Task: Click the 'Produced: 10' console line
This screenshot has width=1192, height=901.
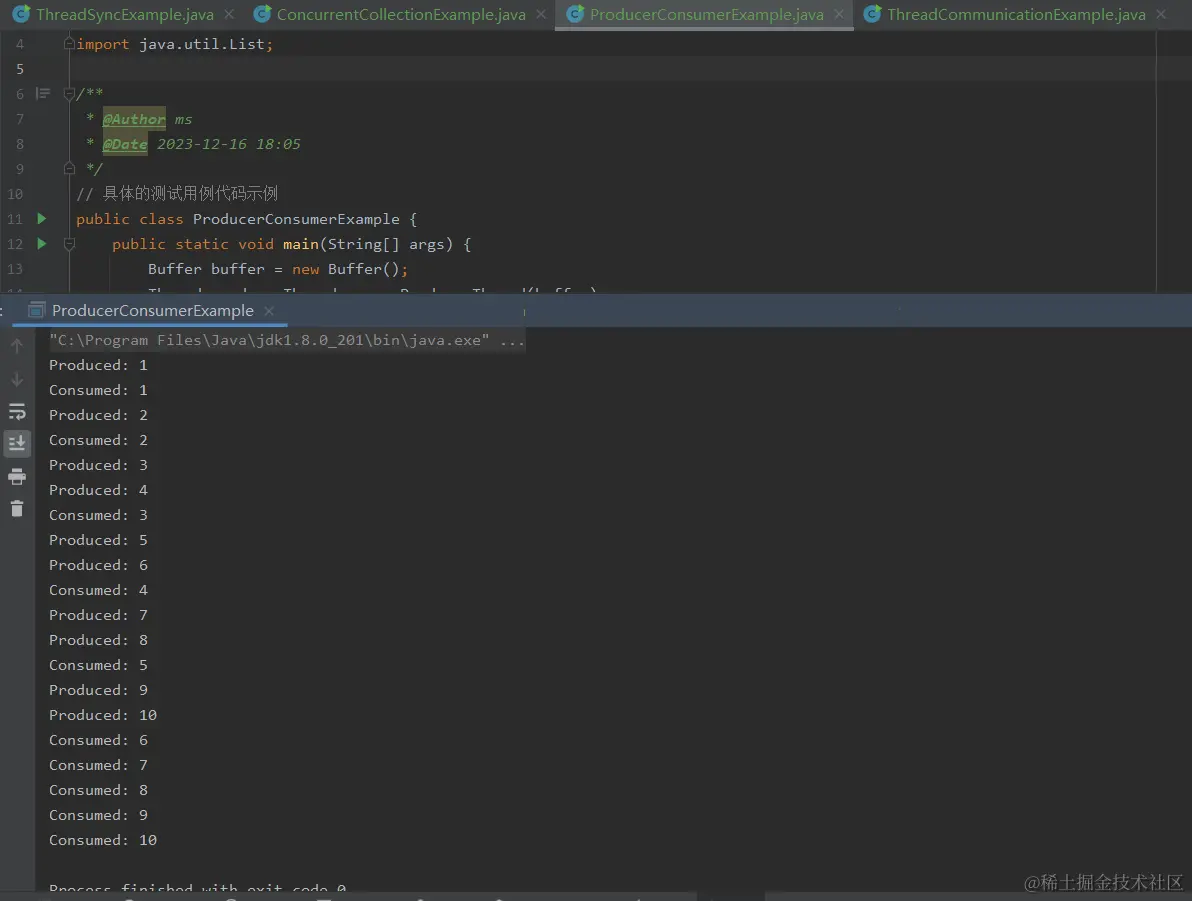Action: point(103,715)
